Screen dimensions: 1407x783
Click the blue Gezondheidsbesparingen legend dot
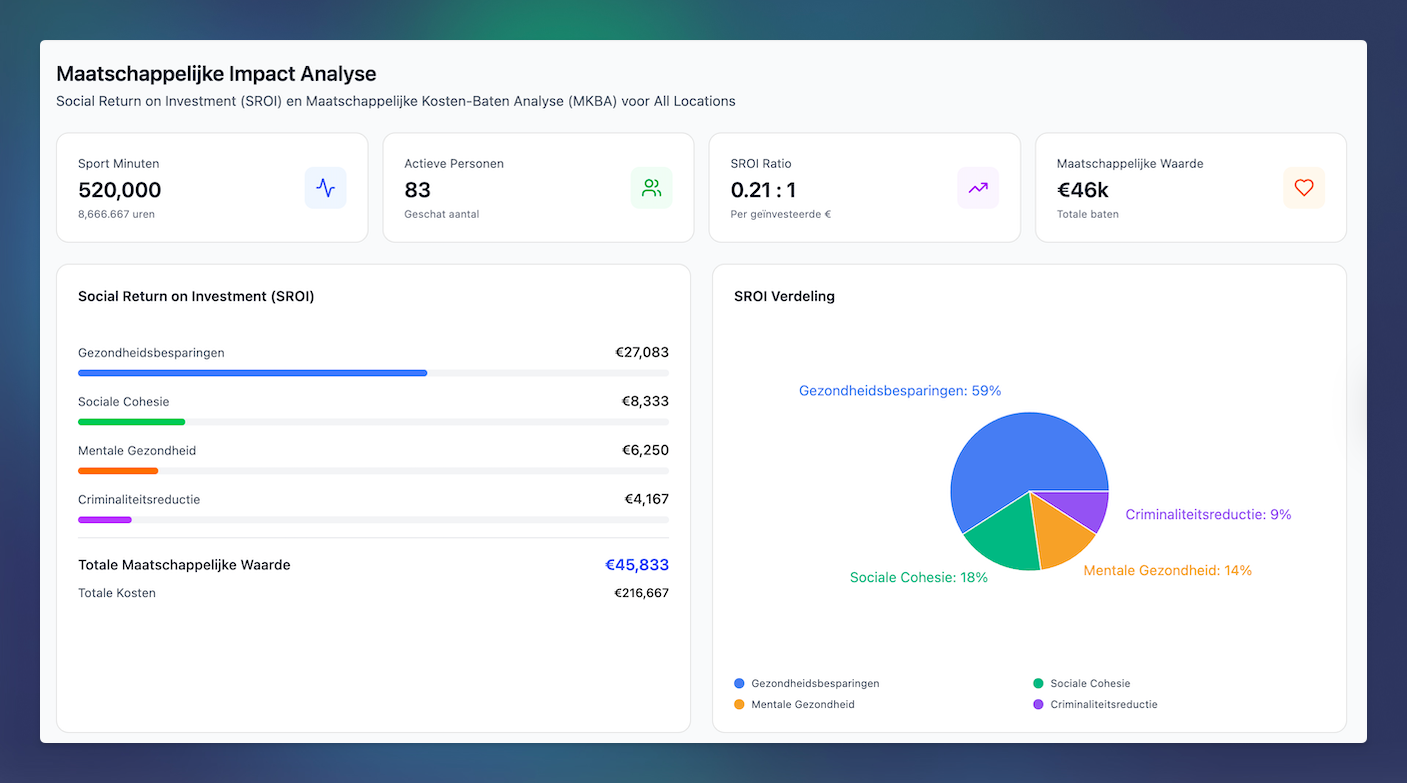click(740, 683)
